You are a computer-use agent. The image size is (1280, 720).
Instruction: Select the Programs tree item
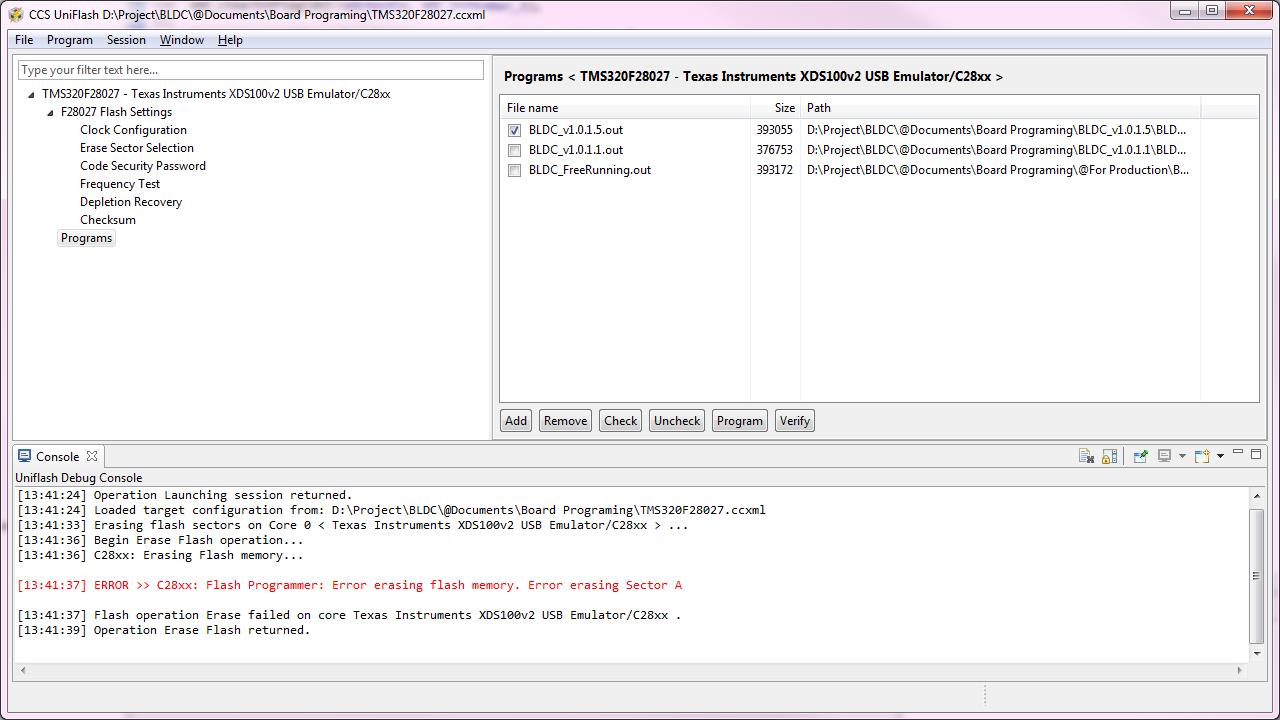coord(86,238)
